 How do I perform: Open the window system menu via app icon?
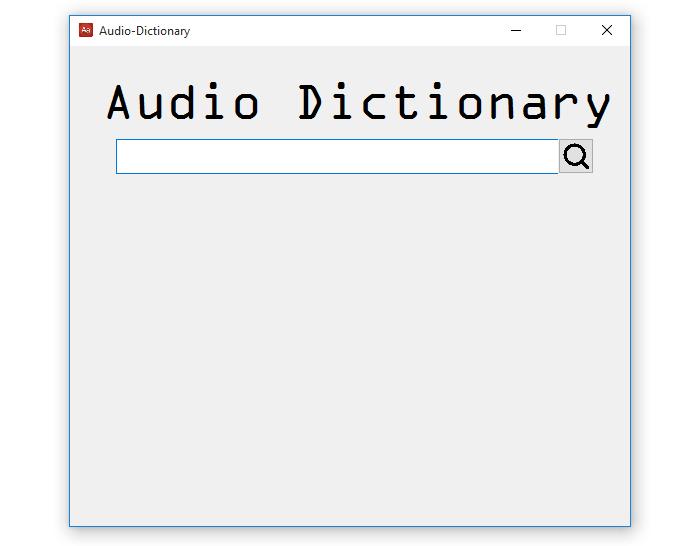tap(86, 30)
